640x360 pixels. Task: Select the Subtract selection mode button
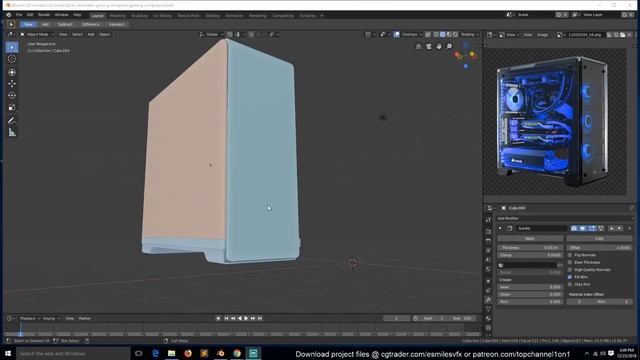click(65, 24)
